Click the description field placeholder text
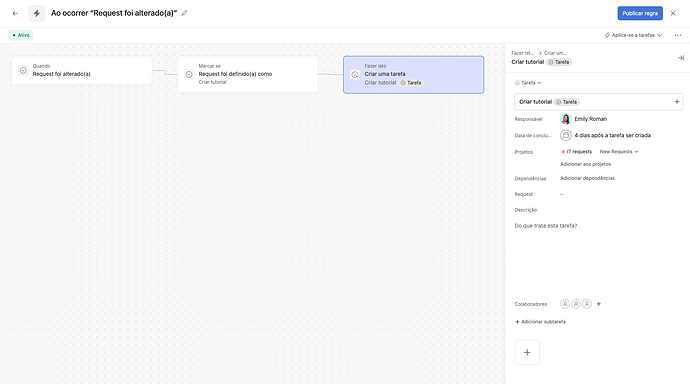 coord(546,226)
